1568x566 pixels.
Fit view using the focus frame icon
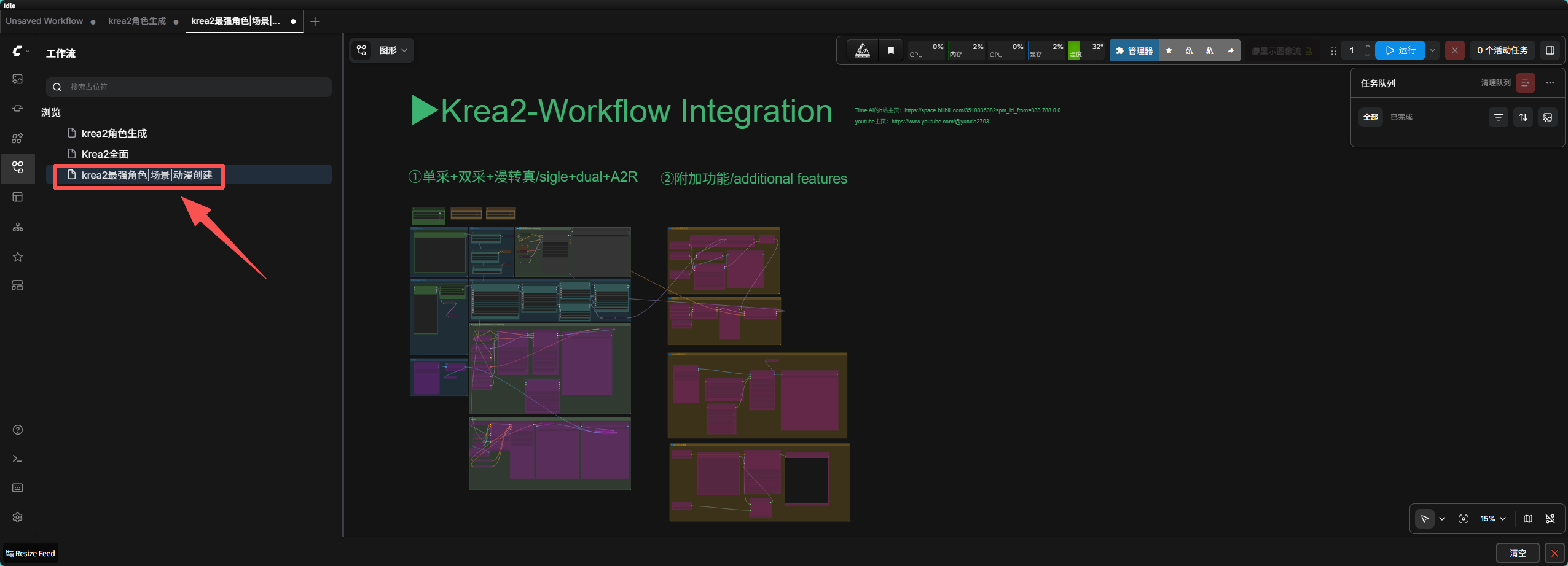coord(1464,519)
